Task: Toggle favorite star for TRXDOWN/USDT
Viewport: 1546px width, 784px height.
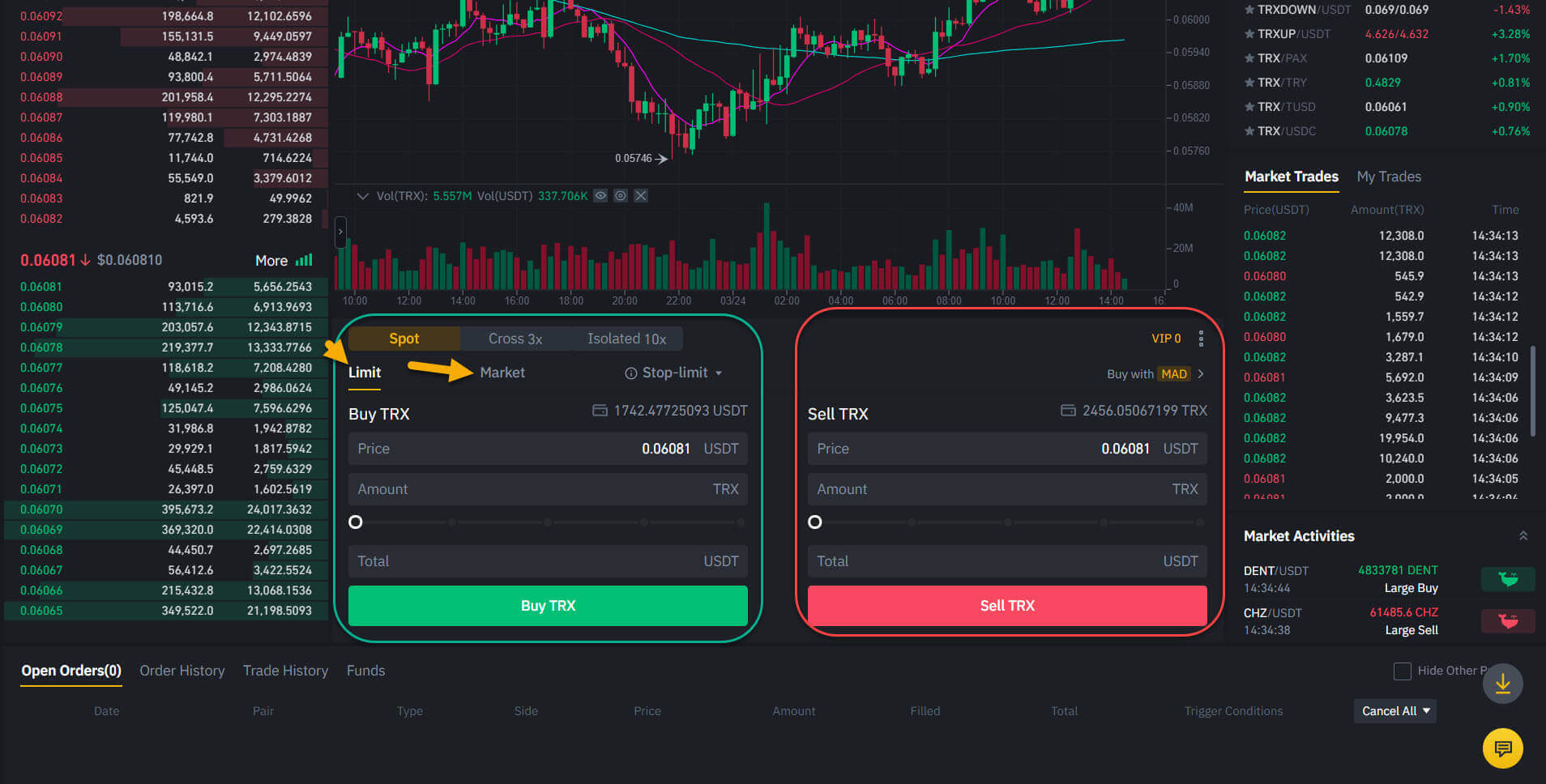Action: [1249, 10]
